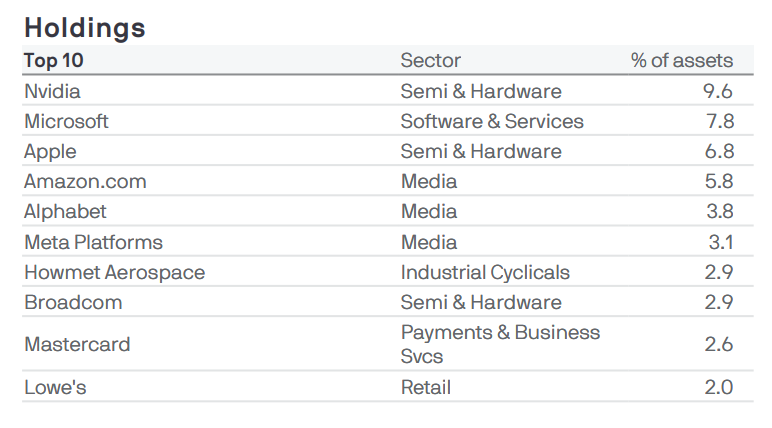Select the Microsoft holding name

point(66,121)
